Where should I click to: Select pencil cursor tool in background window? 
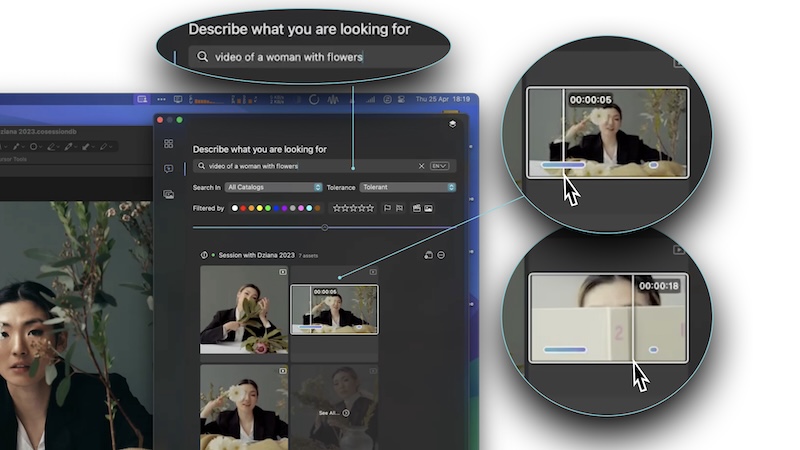pos(68,147)
